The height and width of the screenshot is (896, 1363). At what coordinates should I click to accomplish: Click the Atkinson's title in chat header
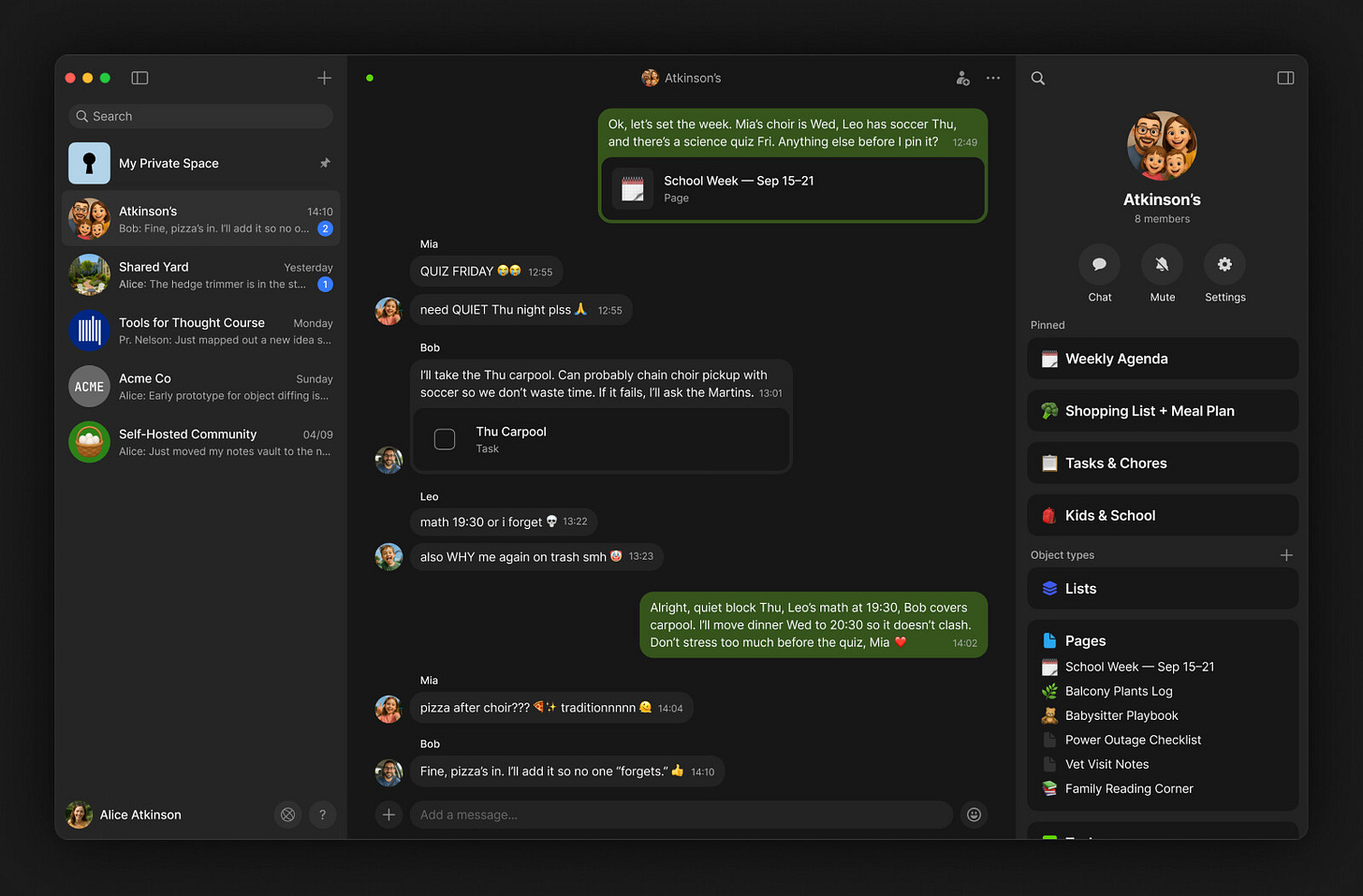[x=681, y=78]
